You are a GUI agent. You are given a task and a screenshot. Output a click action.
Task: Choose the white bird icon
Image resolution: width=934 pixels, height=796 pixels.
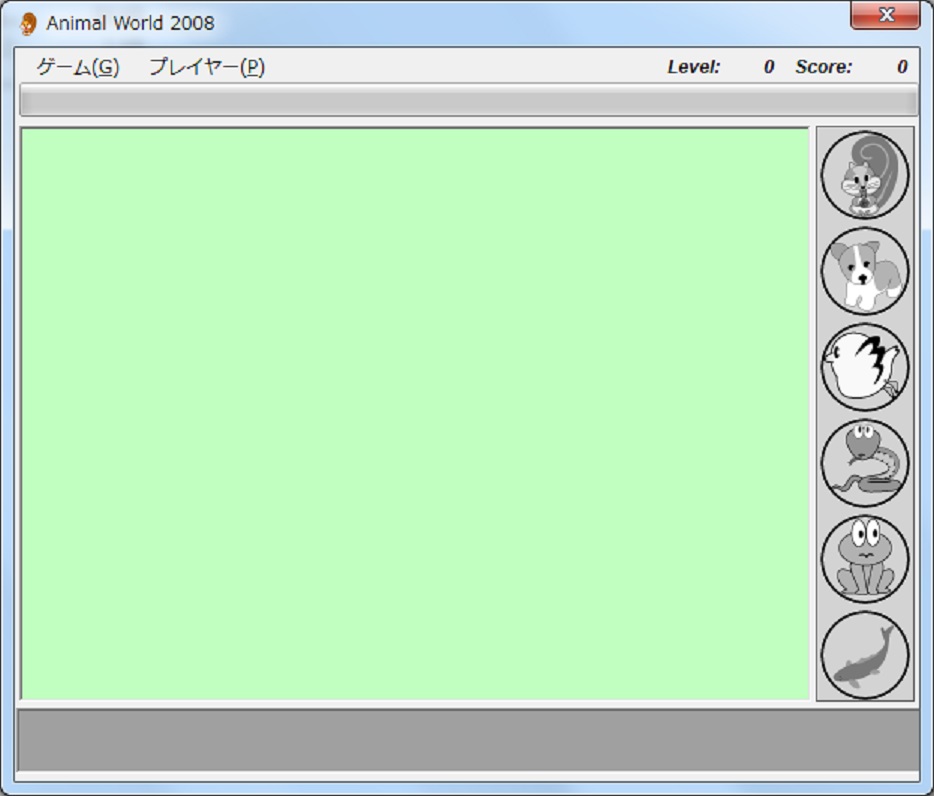tap(865, 367)
